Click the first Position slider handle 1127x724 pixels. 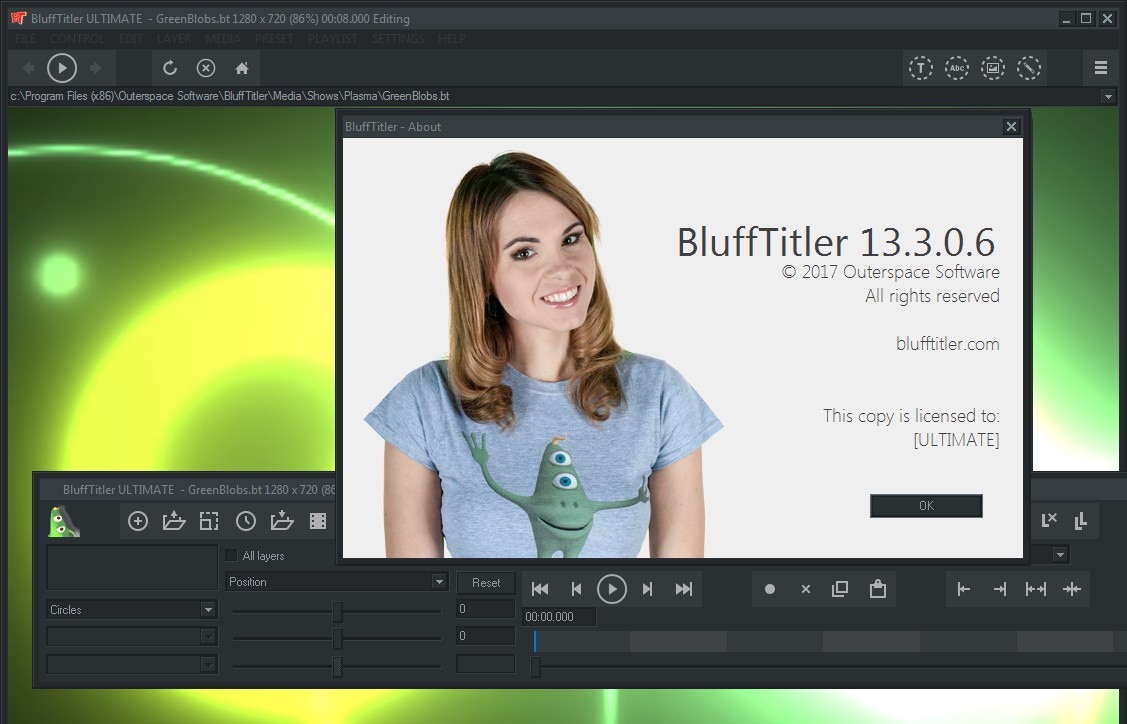point(337,612)
